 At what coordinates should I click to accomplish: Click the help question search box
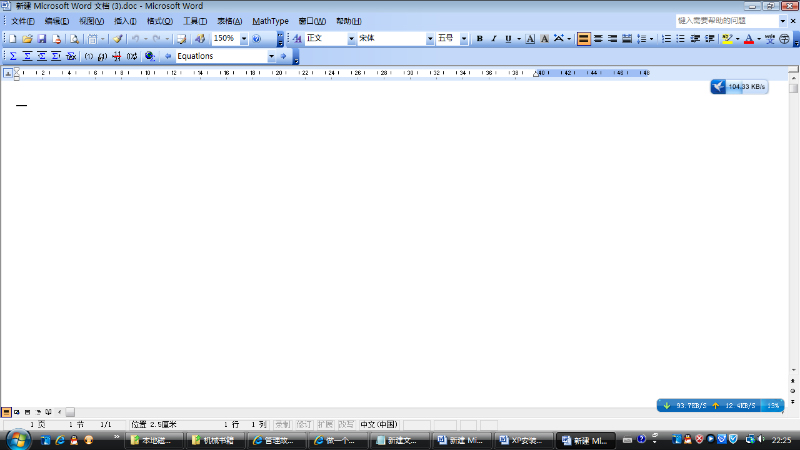[725, 20]
